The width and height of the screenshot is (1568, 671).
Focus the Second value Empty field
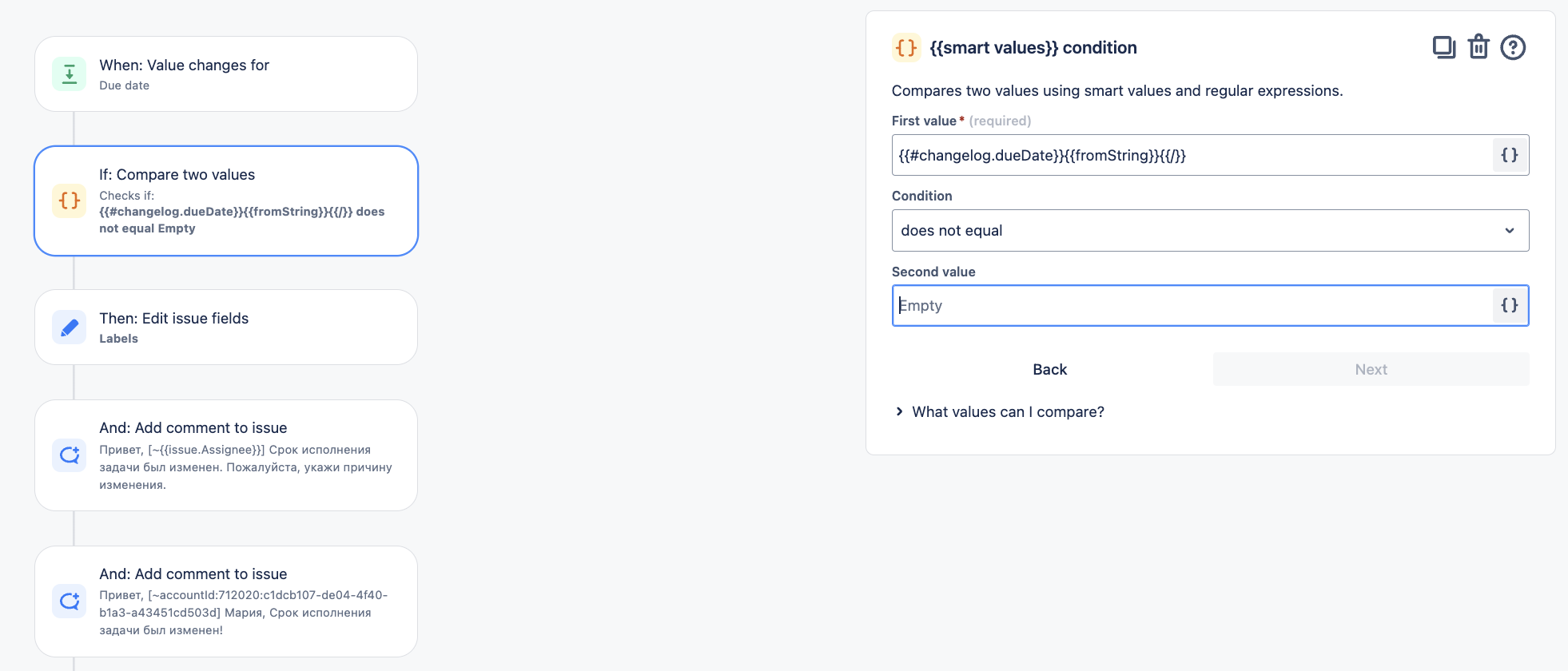pyautogui.click(x=1192, y=305)
